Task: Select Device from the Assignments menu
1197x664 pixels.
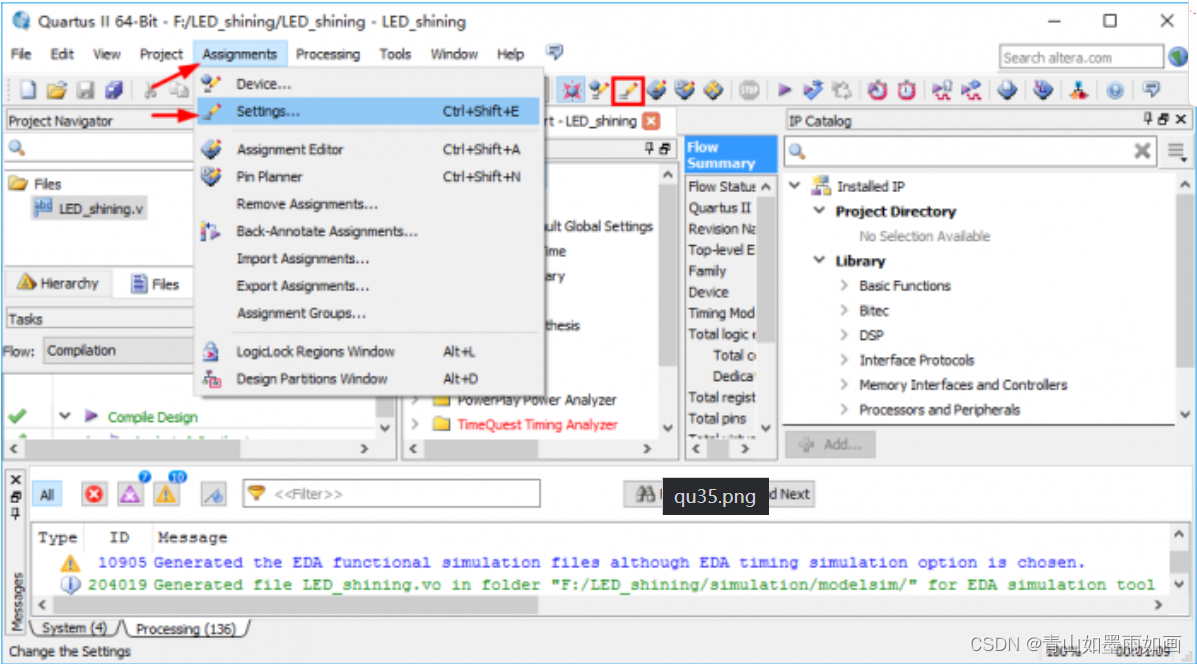Action: pos(263,85)
